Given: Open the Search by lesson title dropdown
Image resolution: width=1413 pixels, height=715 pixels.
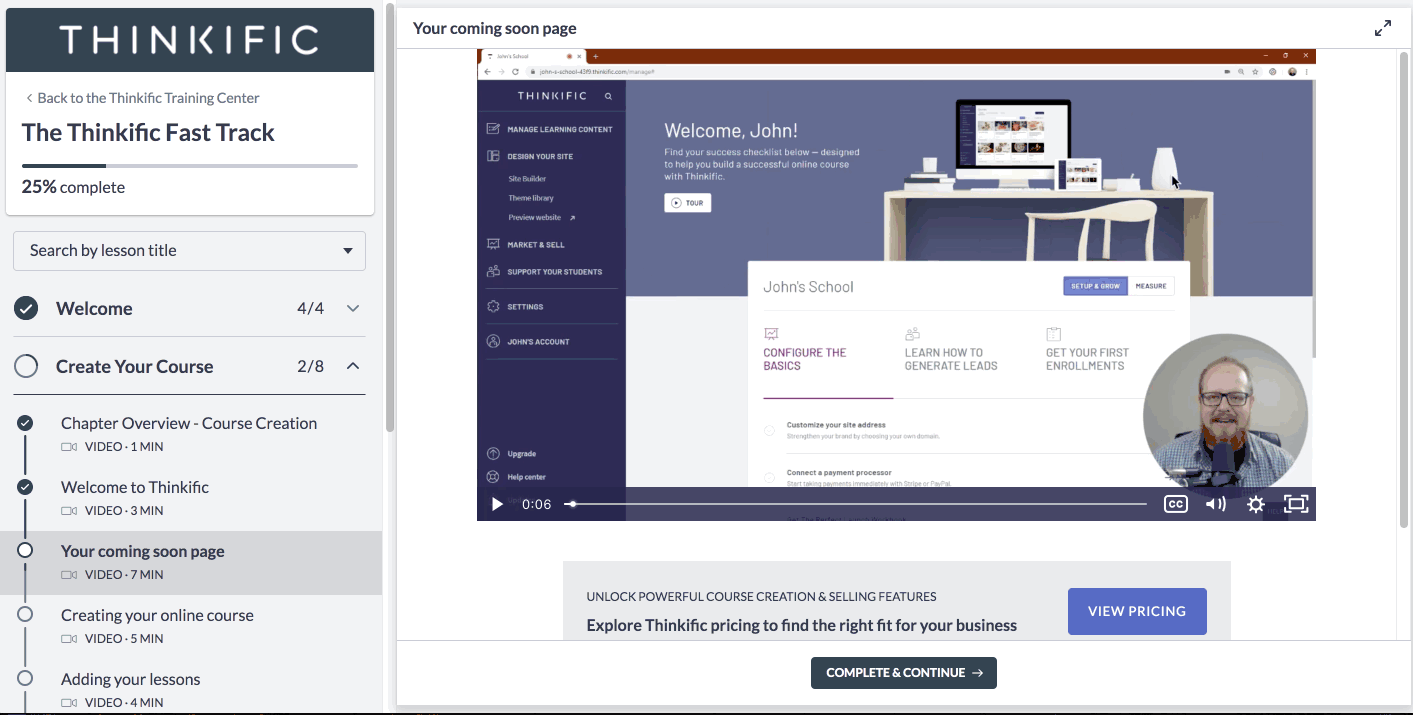Looking at the screenshot, I should click(x=190, y=251).
